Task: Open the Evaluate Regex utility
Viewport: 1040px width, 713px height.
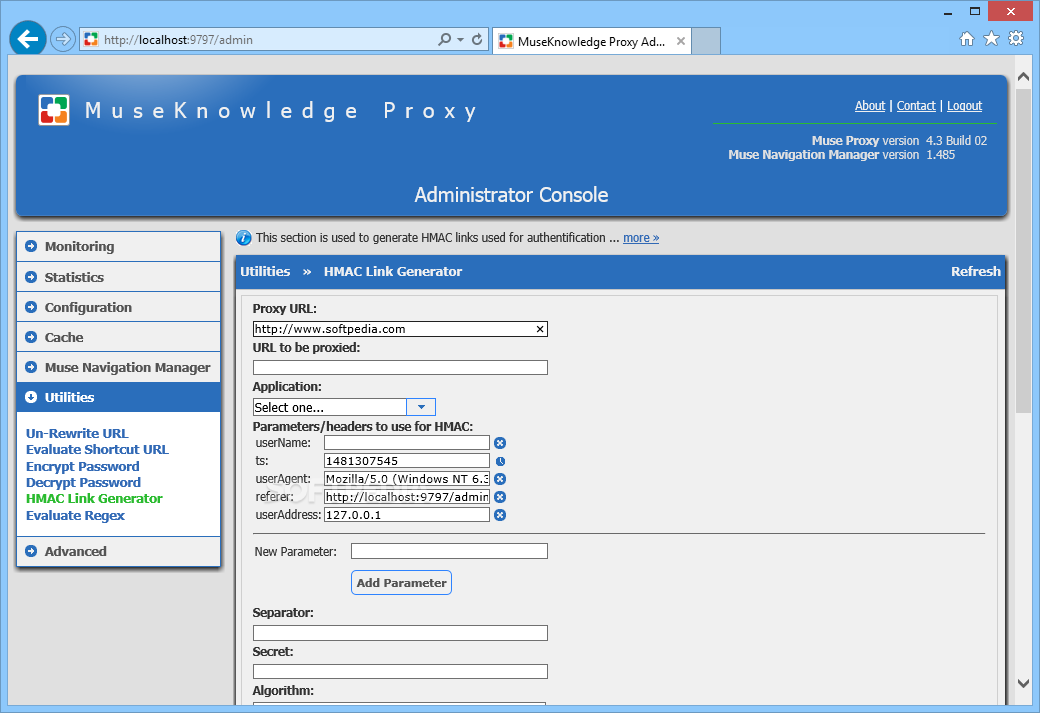Action: click(76, 515)
